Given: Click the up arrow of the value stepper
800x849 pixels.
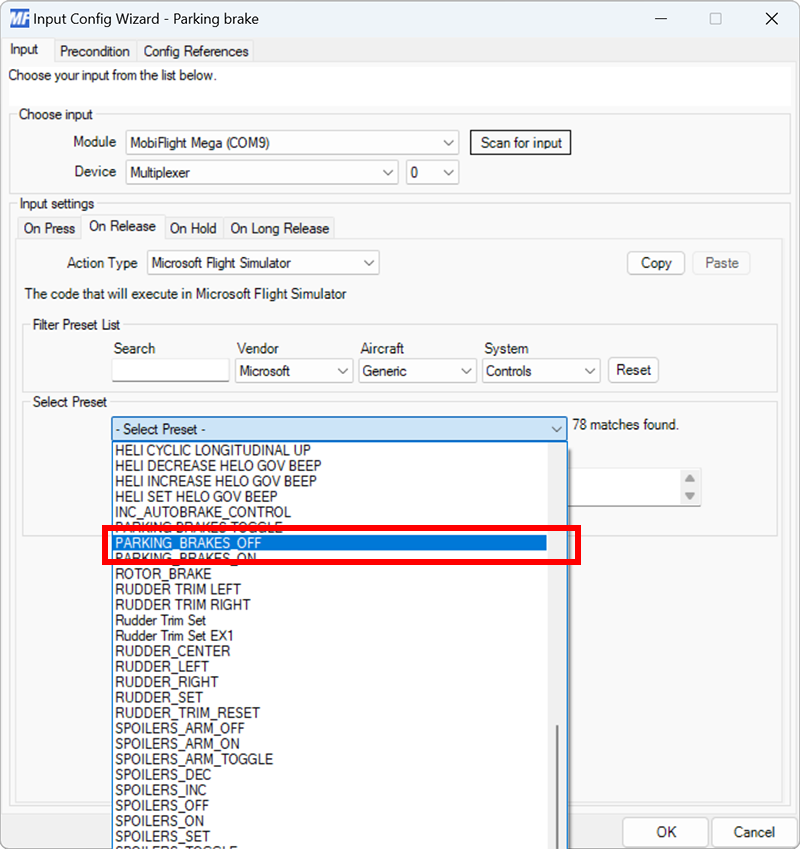Looking at the screenshot, I should 690,479.
